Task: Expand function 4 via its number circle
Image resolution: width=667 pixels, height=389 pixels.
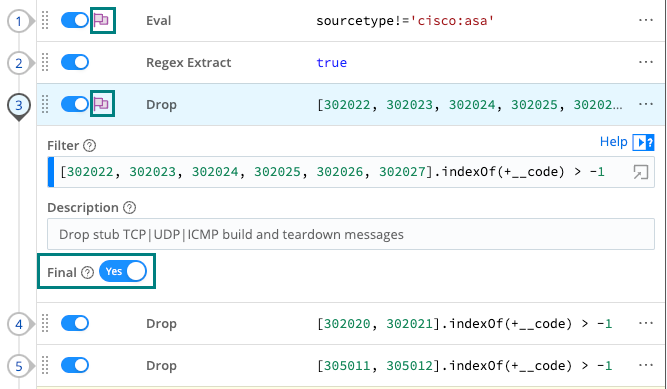Action: pos(19,324)
